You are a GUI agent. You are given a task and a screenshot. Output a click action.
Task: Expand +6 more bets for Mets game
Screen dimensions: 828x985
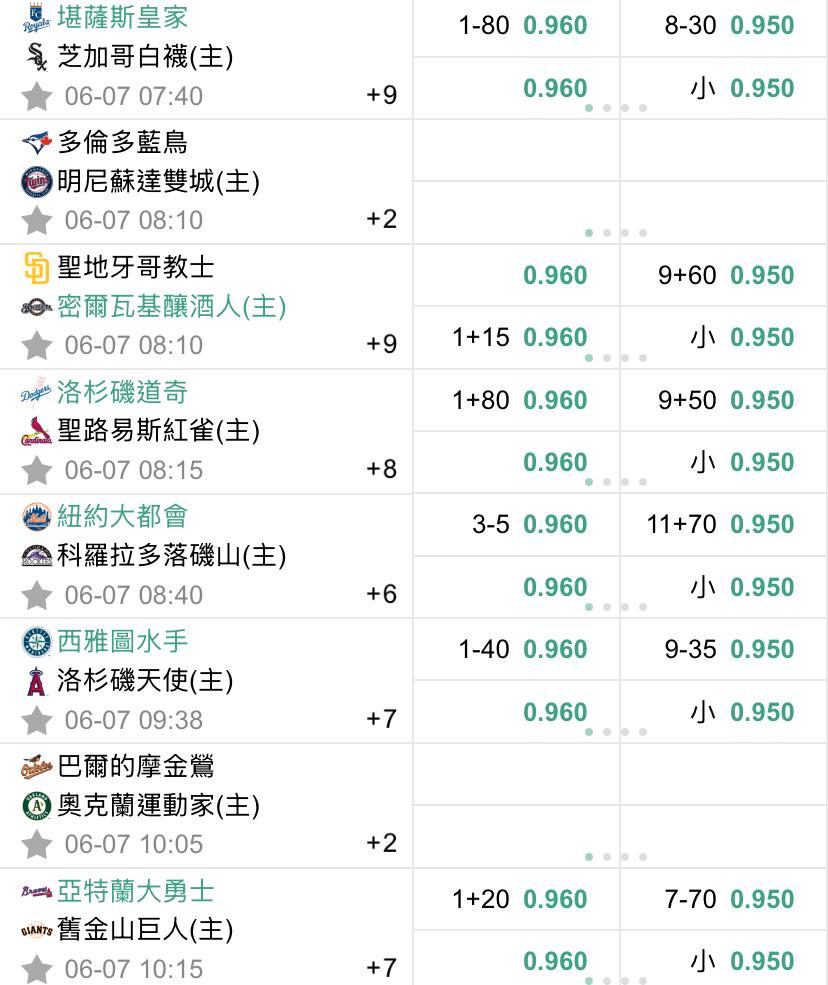coord(381,594)
